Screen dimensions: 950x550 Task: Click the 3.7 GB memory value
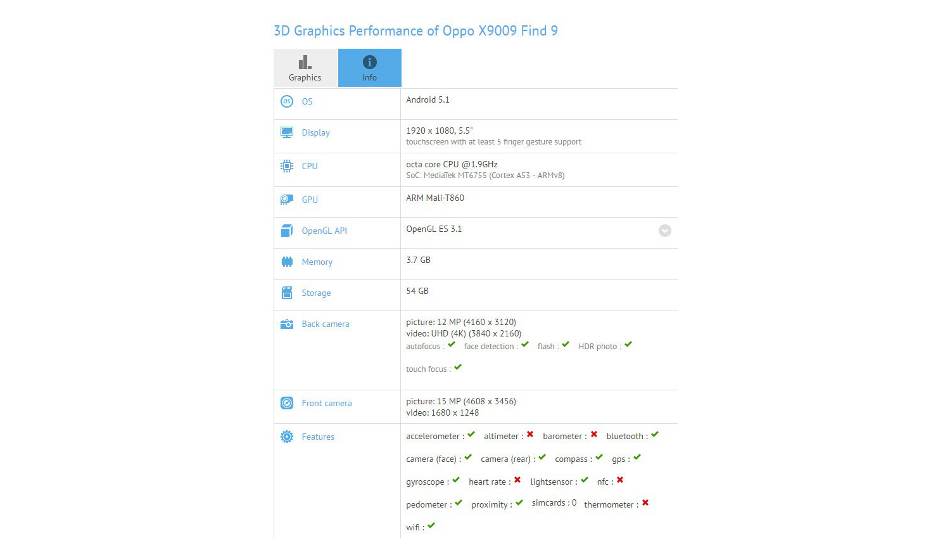(x=418, y=260)
